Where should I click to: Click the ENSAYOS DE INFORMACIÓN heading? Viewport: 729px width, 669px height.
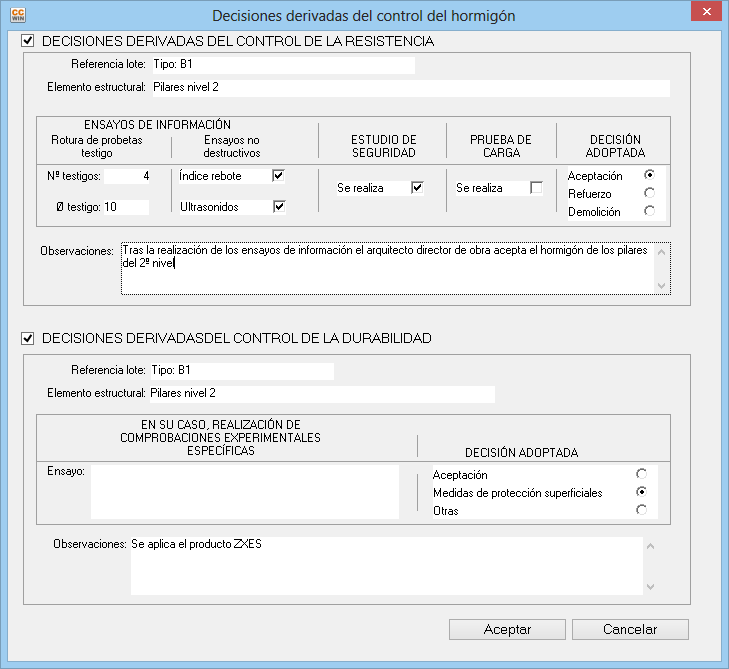tap(157, 125)
